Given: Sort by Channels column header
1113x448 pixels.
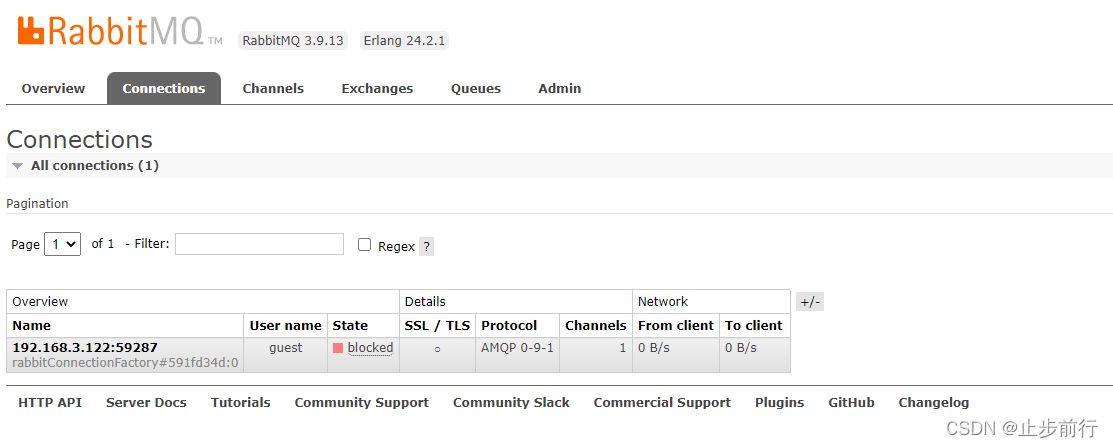Looking at the screenshot, I should click(x=596, y=326).
